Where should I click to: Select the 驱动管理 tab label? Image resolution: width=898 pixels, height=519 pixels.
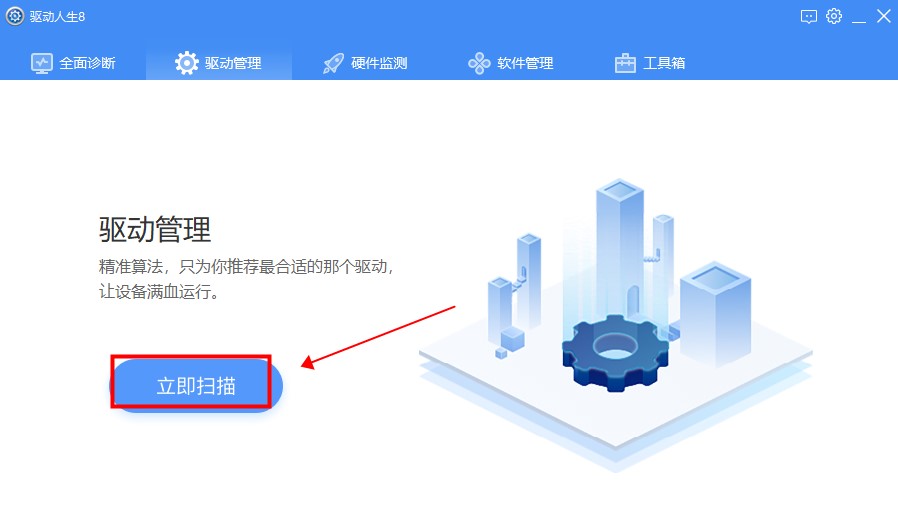tap(233, 63)
